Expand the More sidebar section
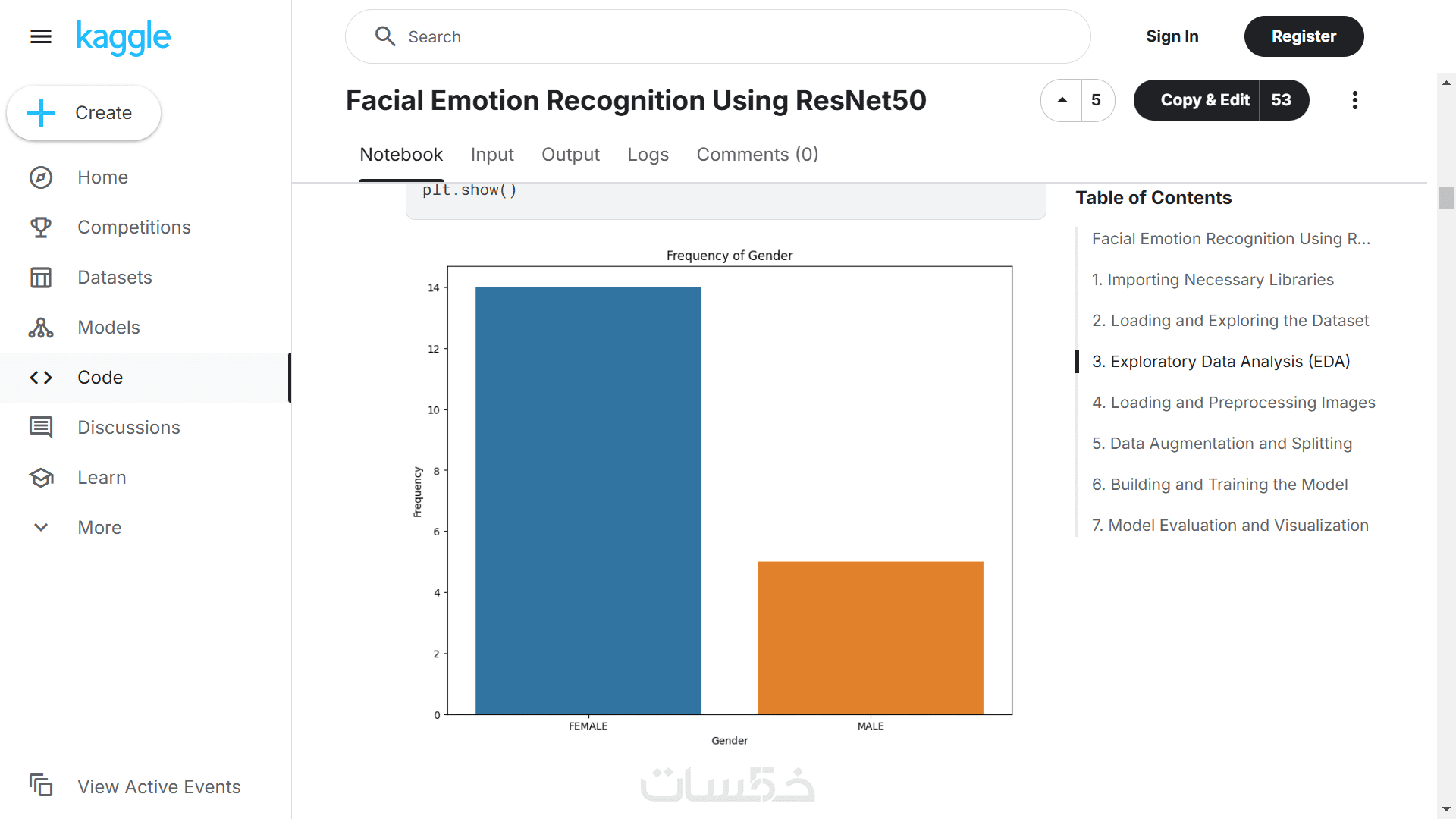 pyautogui.click(x=41, y=527)
